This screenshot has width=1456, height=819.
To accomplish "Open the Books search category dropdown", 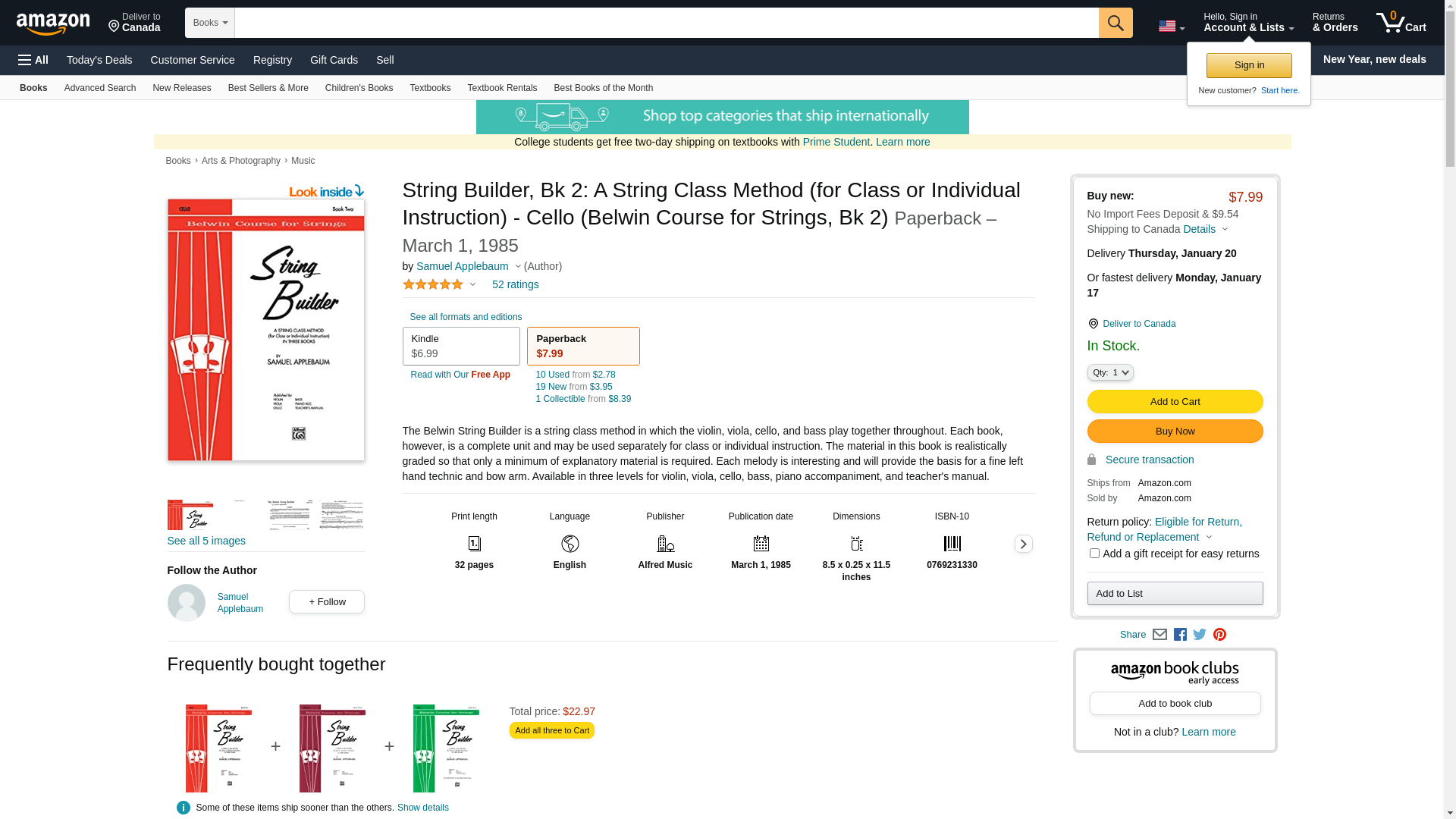I will point(210,23).
